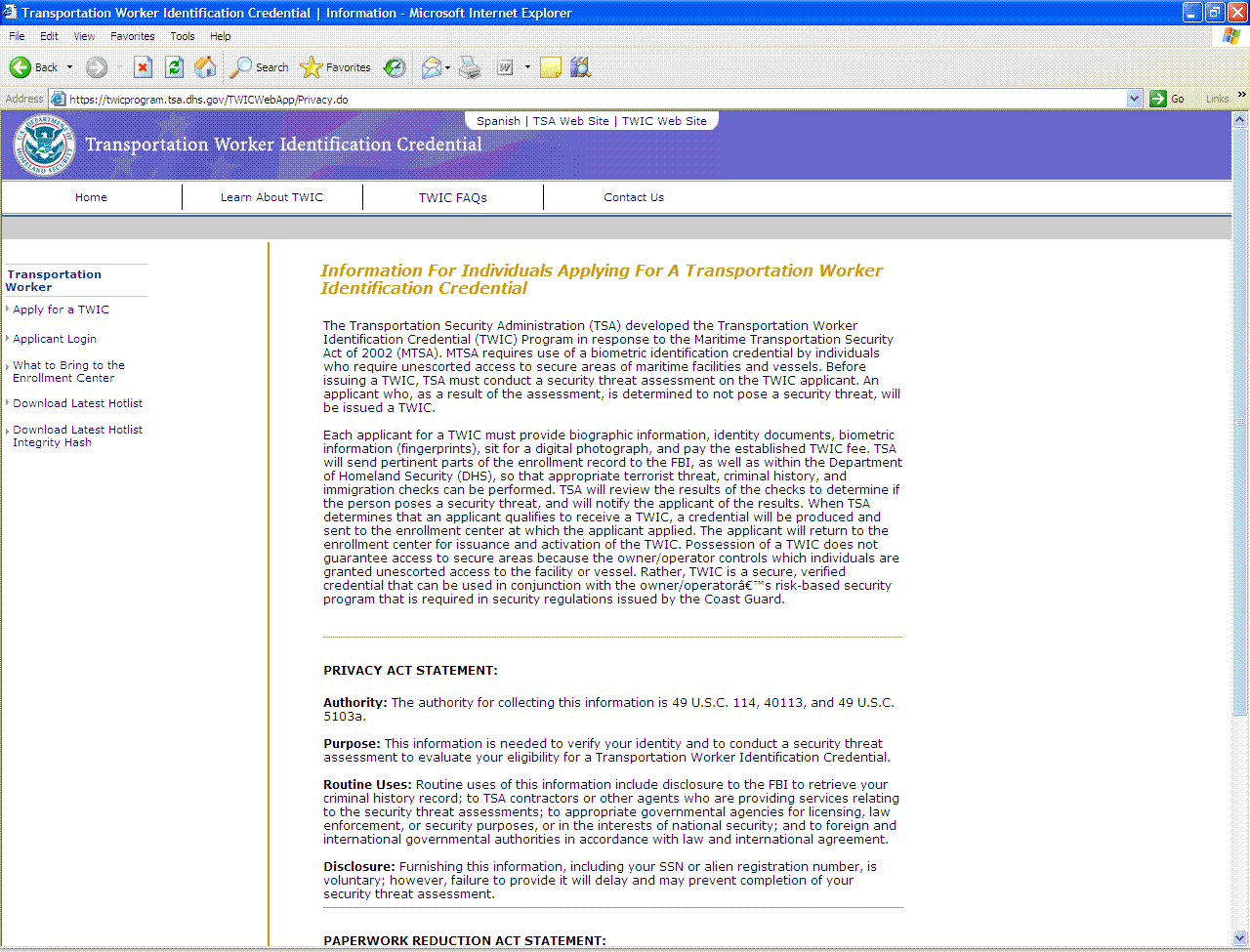1250x952 pixels.
Task: Click the Links toolbar label
Action: (x=1217, y=99)
